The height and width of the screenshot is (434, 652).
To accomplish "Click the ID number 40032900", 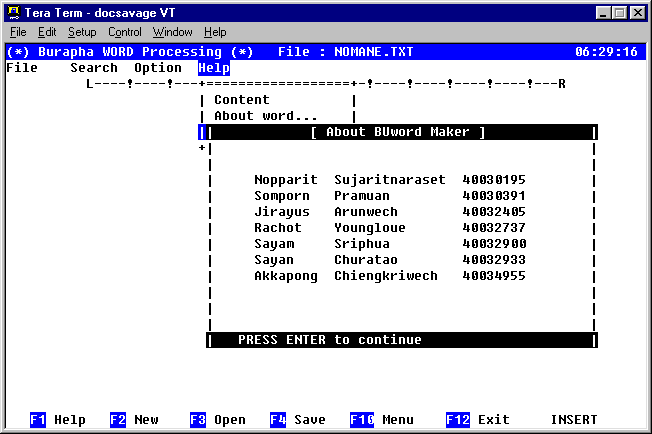I will [x=494, y=244].
